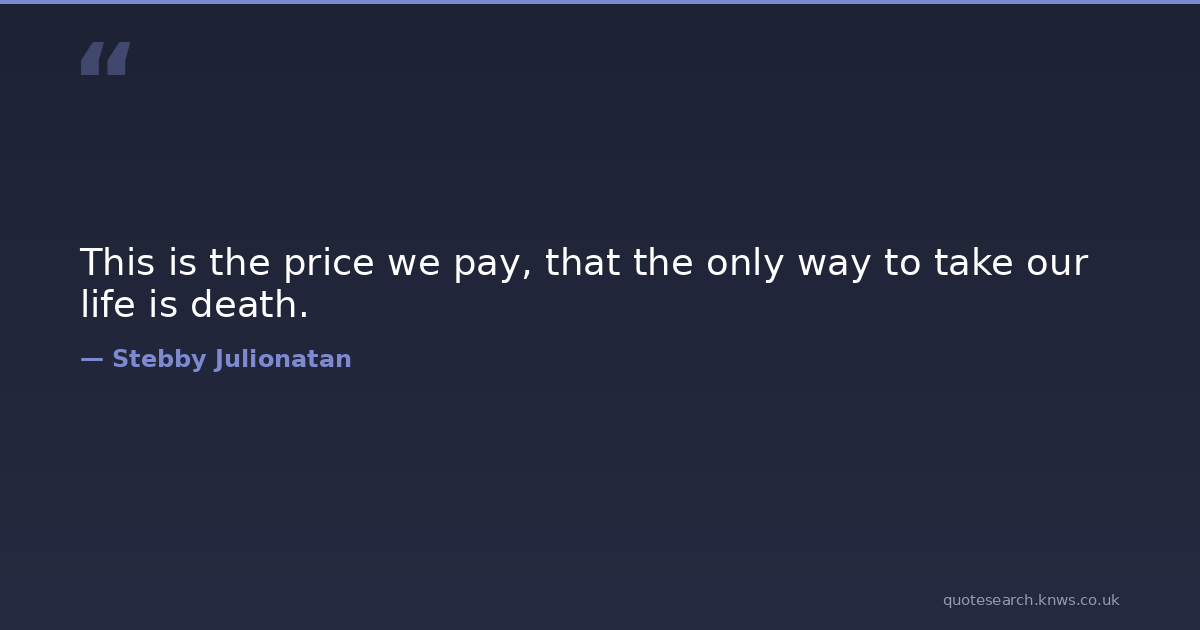
Task: Click the word "take" in the quote
Action: [x=974, y=263]
